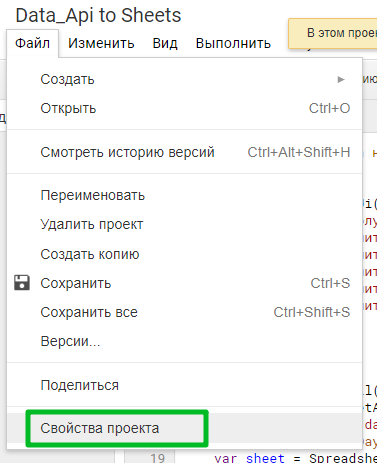Choose Создать копию

pos(185,254)
